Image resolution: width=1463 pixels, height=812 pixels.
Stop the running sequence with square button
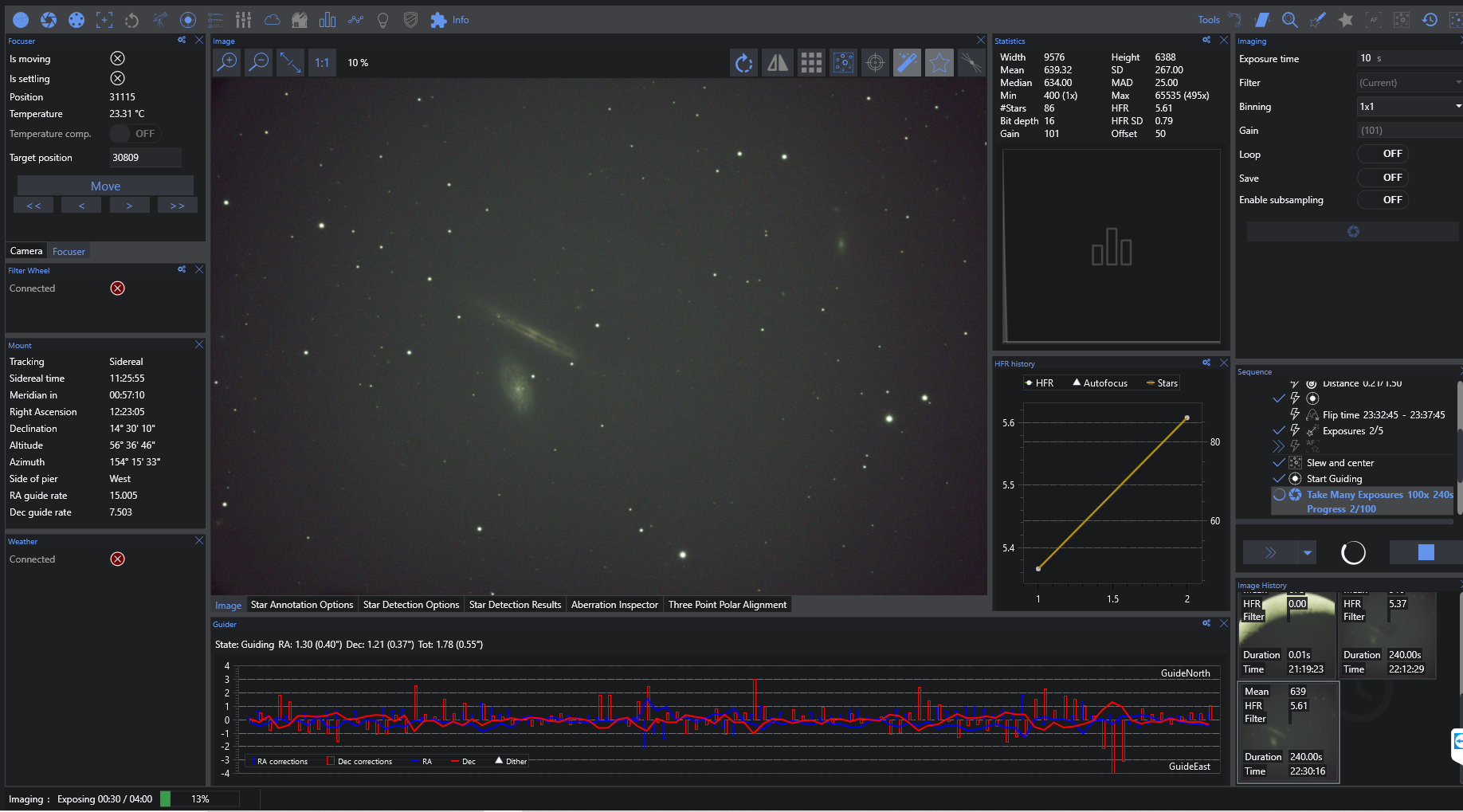tap(1426, 552)
